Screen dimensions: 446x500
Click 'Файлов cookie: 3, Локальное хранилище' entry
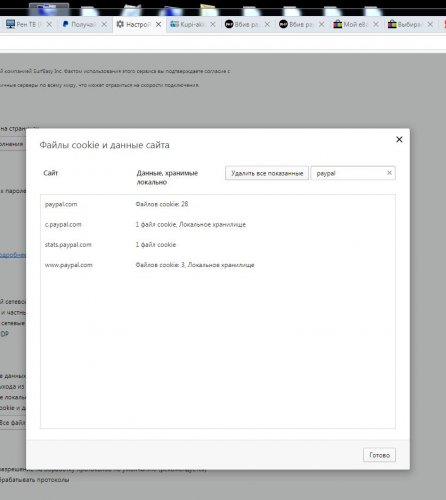tap(195, 265)
